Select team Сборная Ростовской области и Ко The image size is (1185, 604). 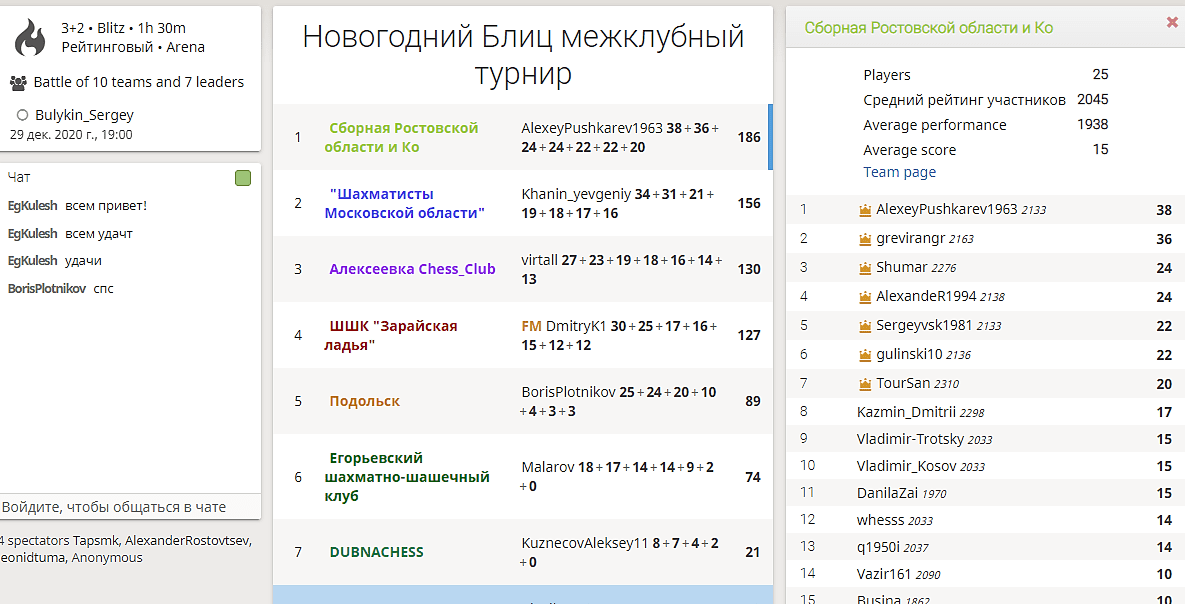click(x=401, y=137)
